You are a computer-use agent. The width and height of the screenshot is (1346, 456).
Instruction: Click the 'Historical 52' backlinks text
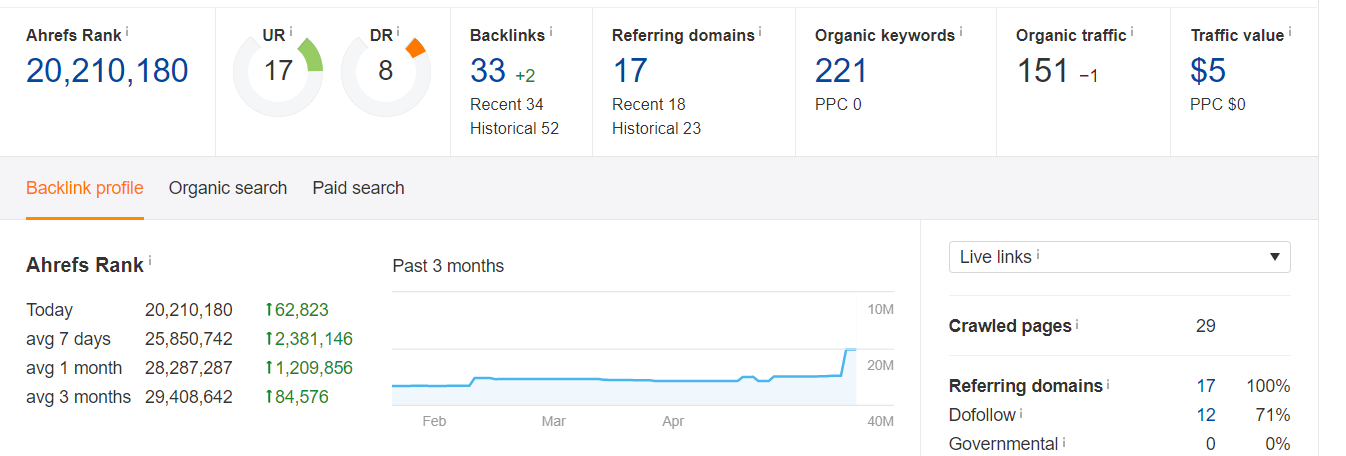514,128
